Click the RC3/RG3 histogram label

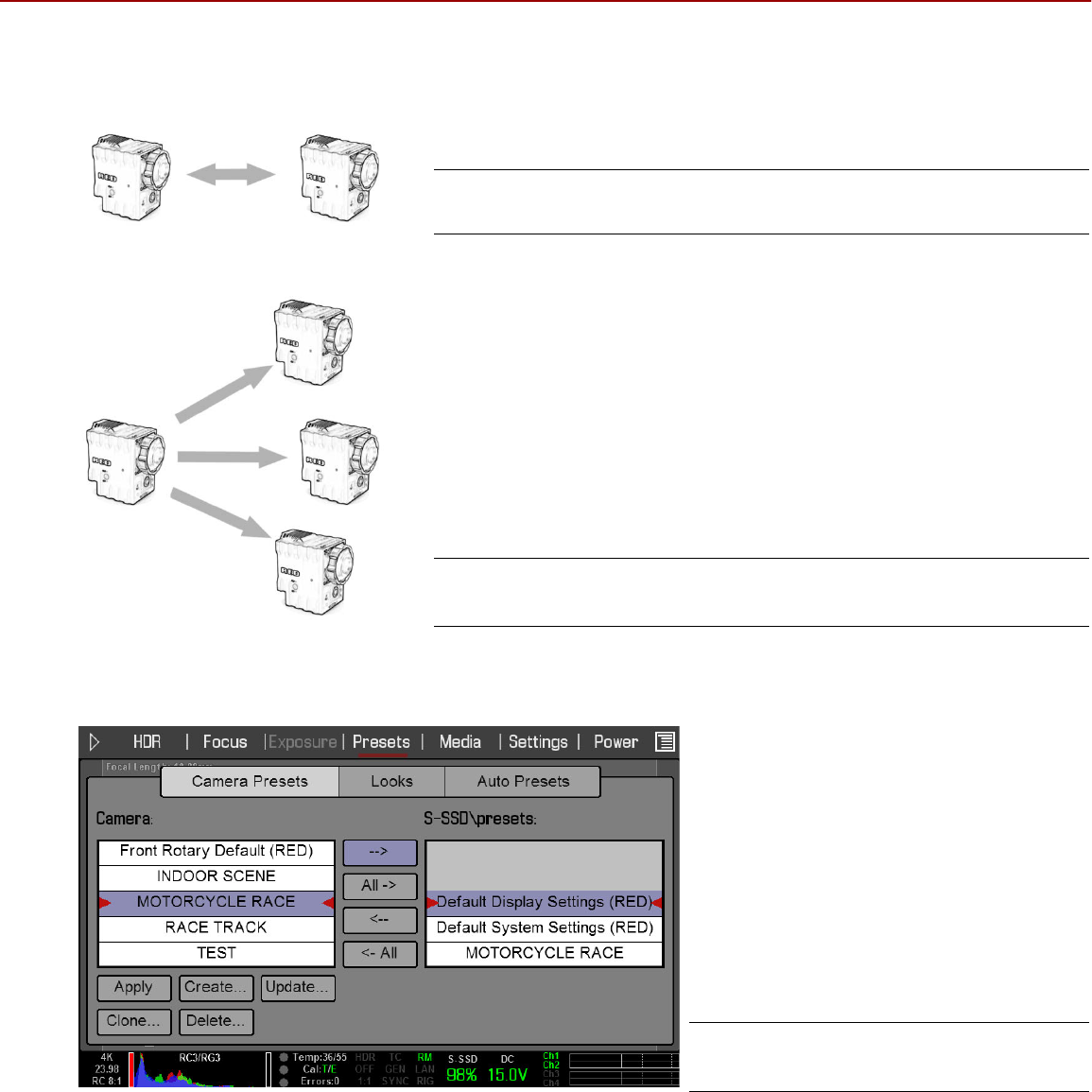[199, 1057]
